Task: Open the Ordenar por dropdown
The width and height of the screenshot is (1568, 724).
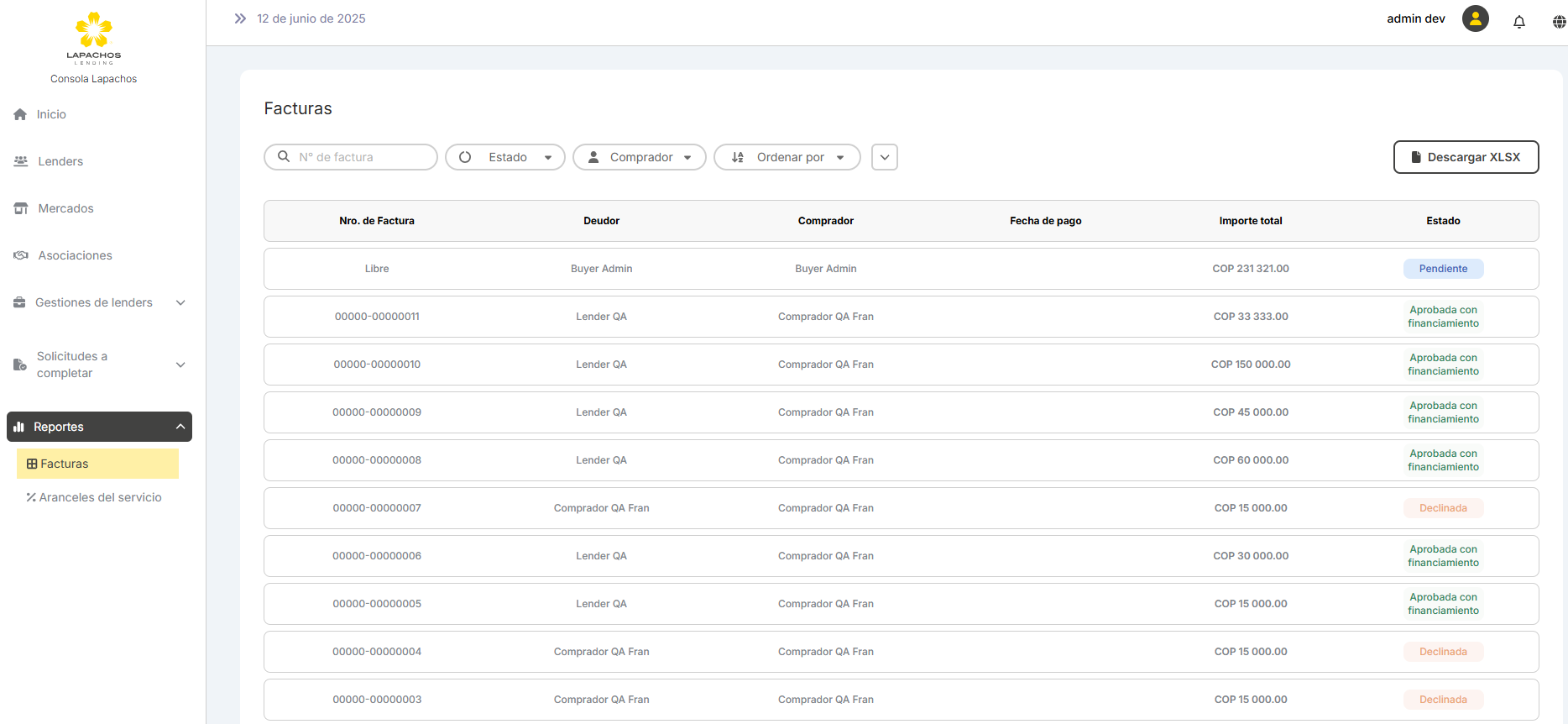Action: click(x=787, y=157)
